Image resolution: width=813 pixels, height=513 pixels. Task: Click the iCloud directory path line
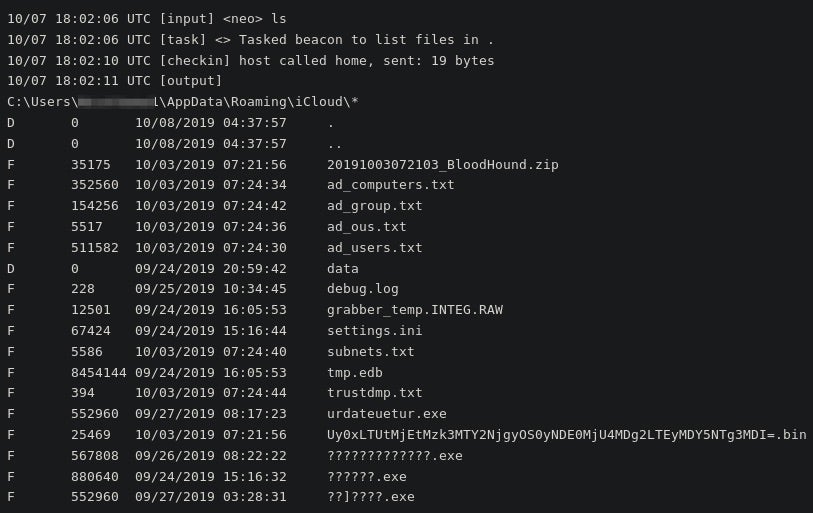point(182,102)
